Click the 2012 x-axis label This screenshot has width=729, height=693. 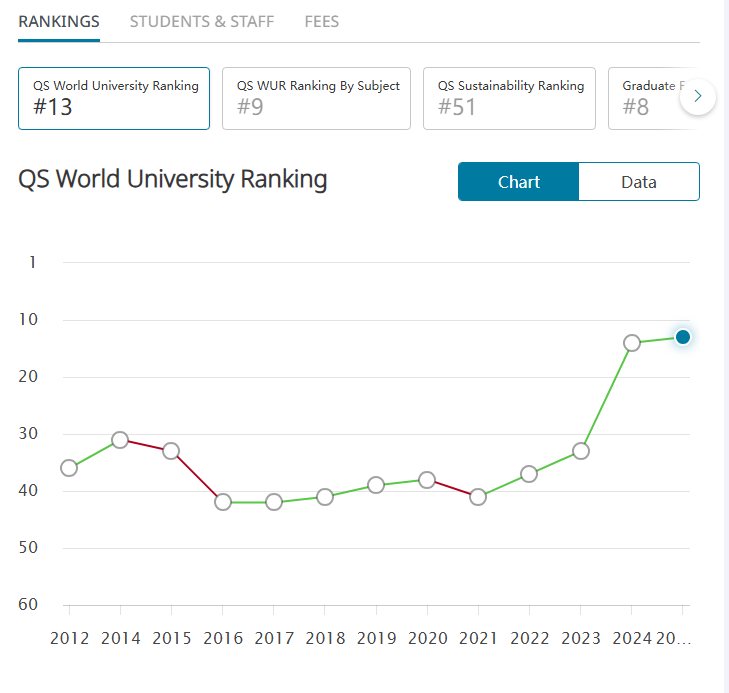(x=69, y=639)
